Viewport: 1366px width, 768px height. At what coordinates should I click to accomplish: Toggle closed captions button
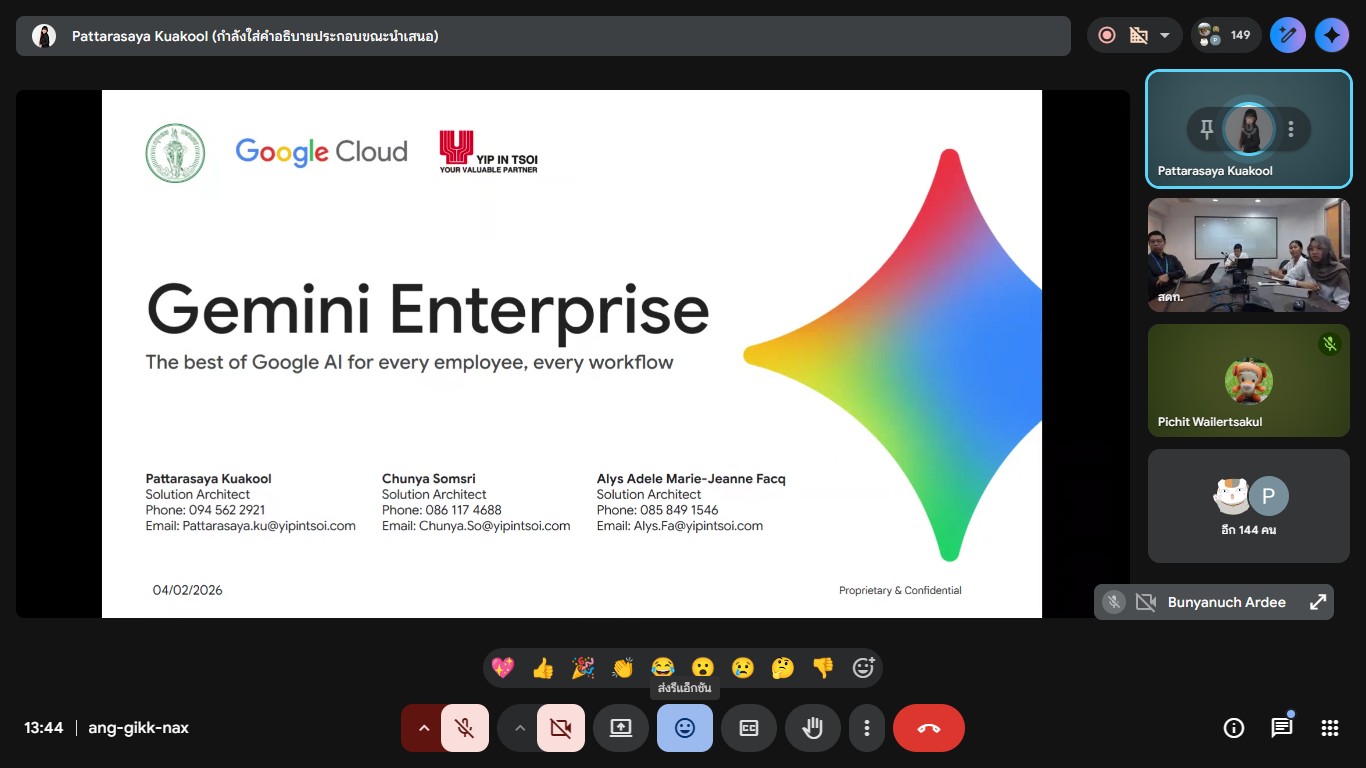(749, 728)
